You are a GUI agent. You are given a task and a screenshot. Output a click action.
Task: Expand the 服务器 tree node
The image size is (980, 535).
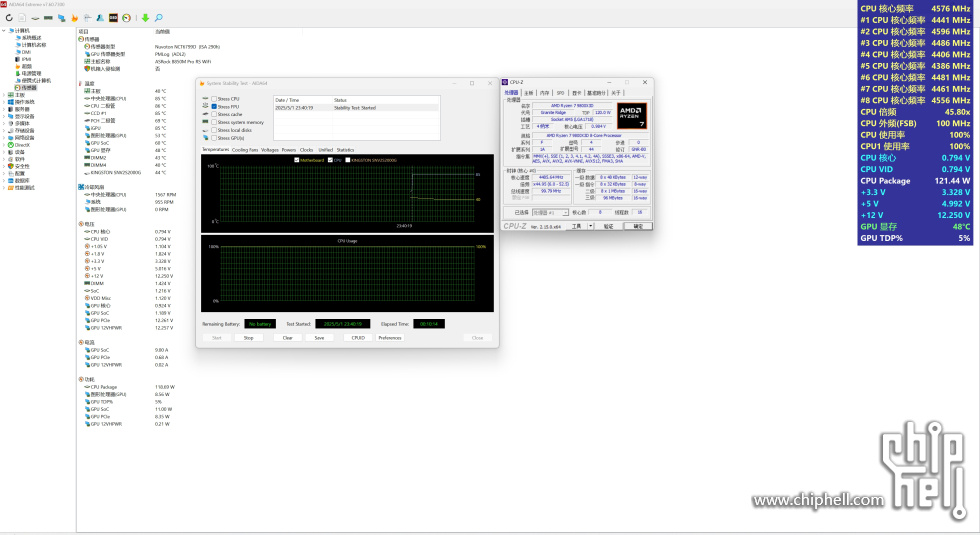click(x=4, y=109)
